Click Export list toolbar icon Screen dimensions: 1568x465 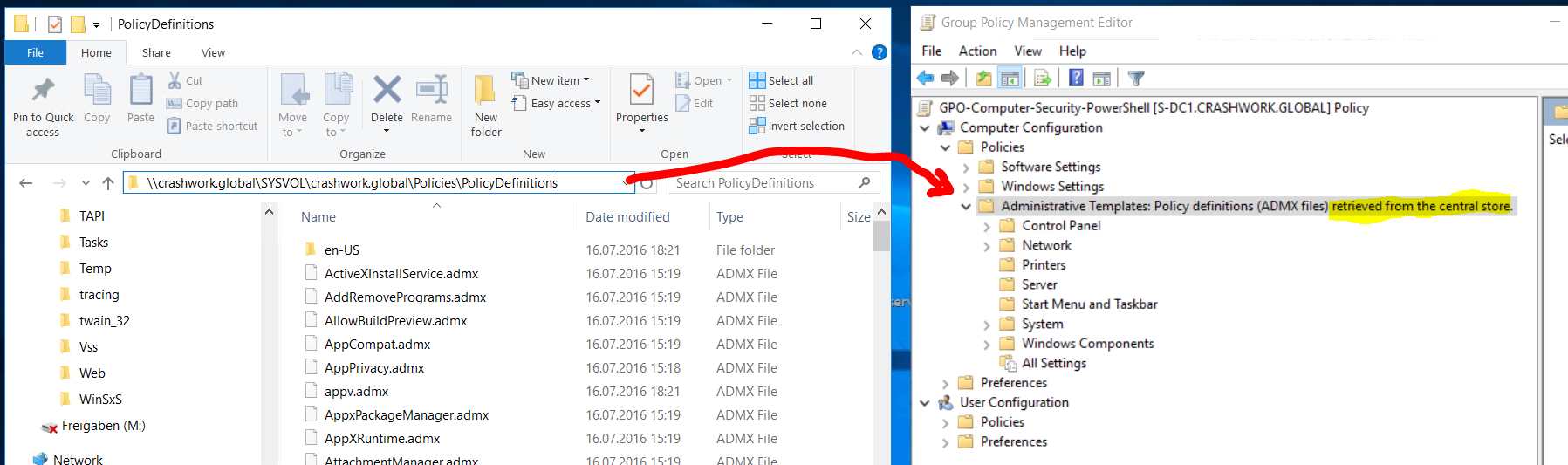pyautogui.click(x=1043, y=79)
